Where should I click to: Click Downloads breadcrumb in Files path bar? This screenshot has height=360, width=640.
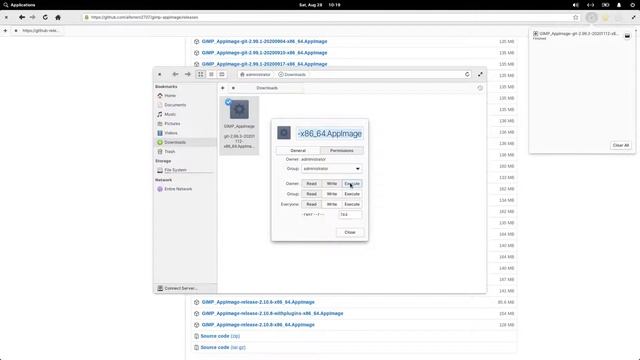coord(292,75)
